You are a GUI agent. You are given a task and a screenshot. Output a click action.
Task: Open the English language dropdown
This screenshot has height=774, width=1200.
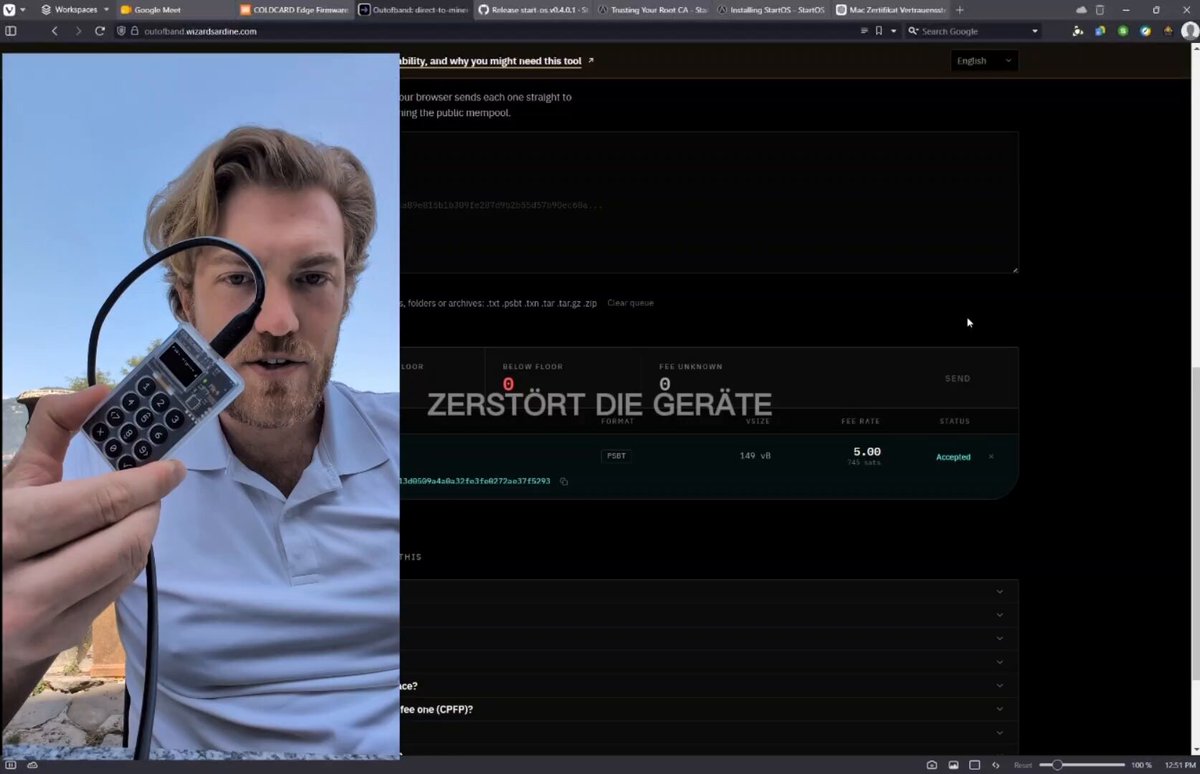984,61
